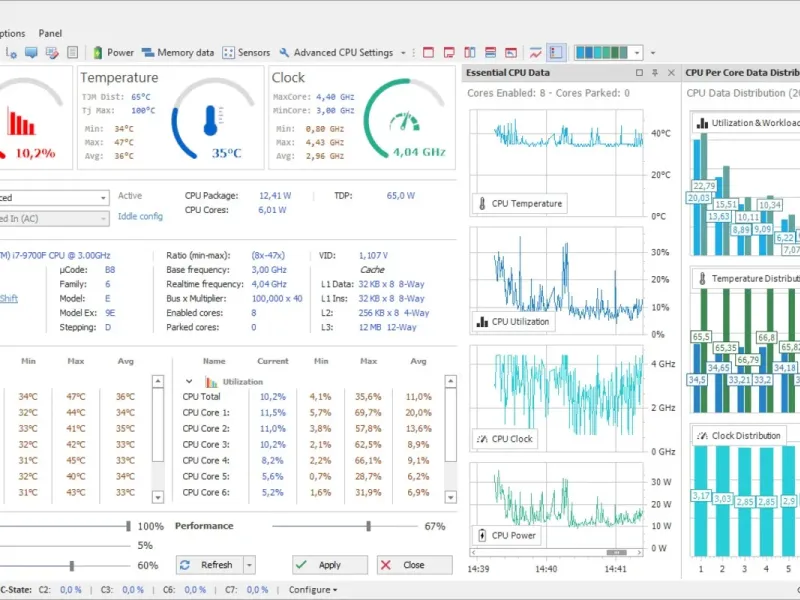
Task: Click the Sensors toolbar button
Action: coord(246,53)
